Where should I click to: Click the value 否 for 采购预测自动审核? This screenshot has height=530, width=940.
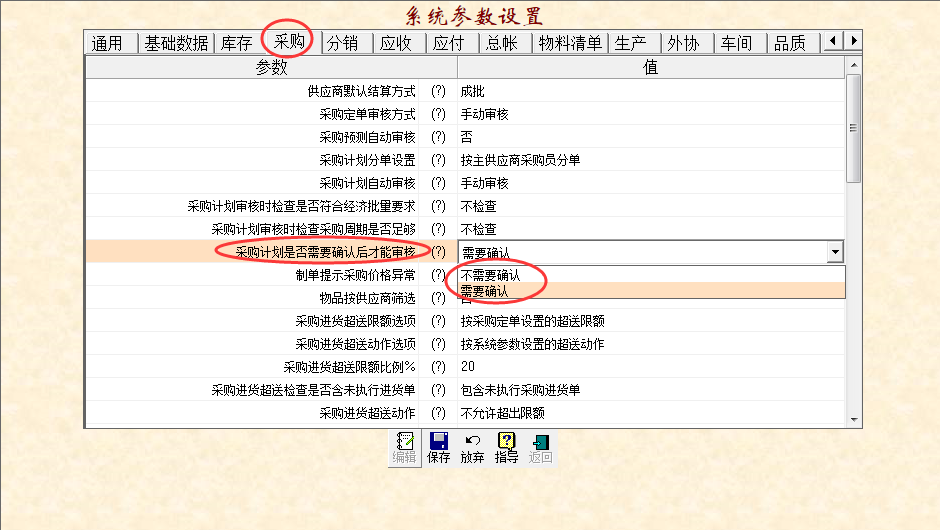[x=466, y=137]
